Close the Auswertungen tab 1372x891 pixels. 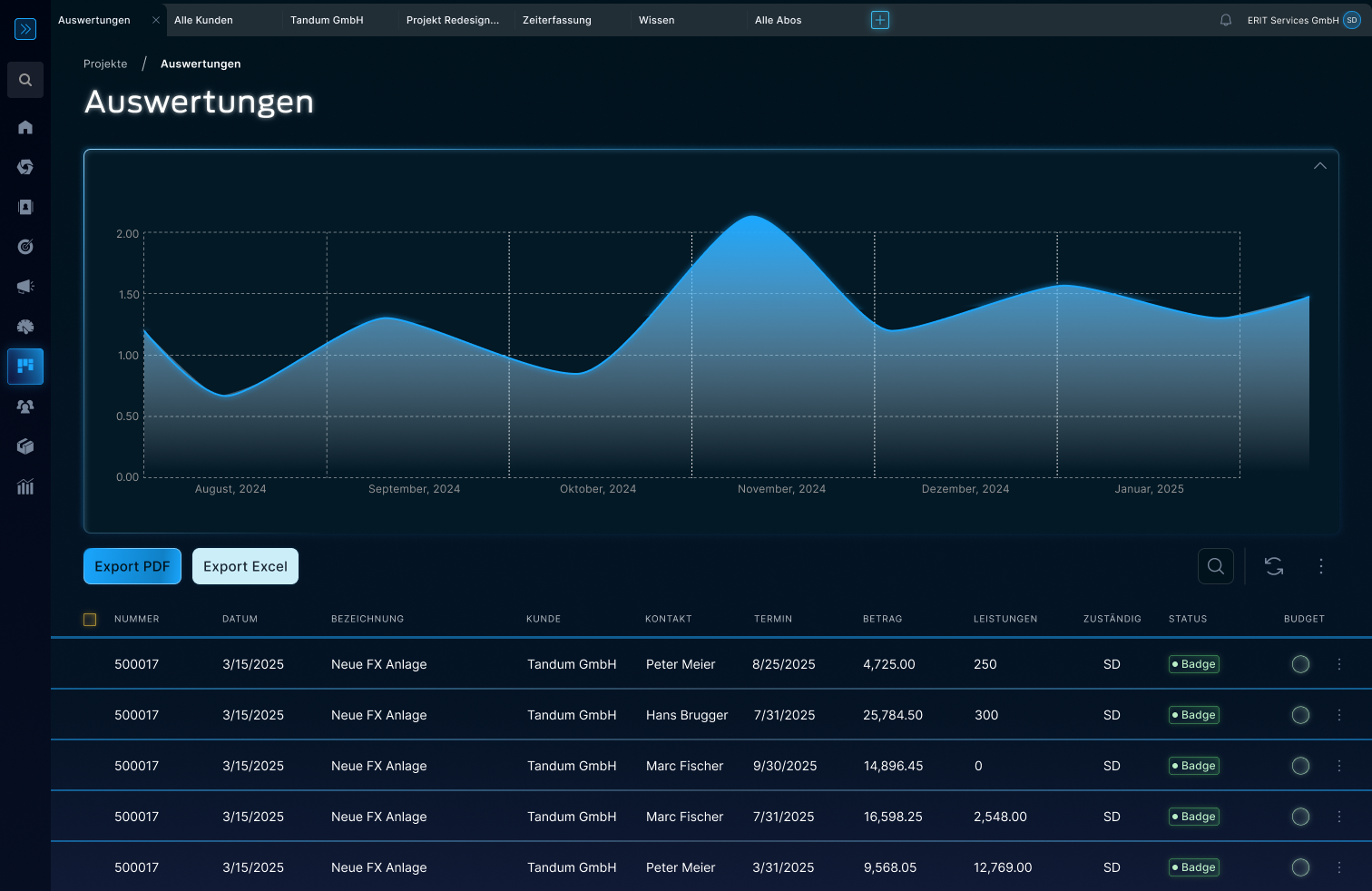[156, 20]
